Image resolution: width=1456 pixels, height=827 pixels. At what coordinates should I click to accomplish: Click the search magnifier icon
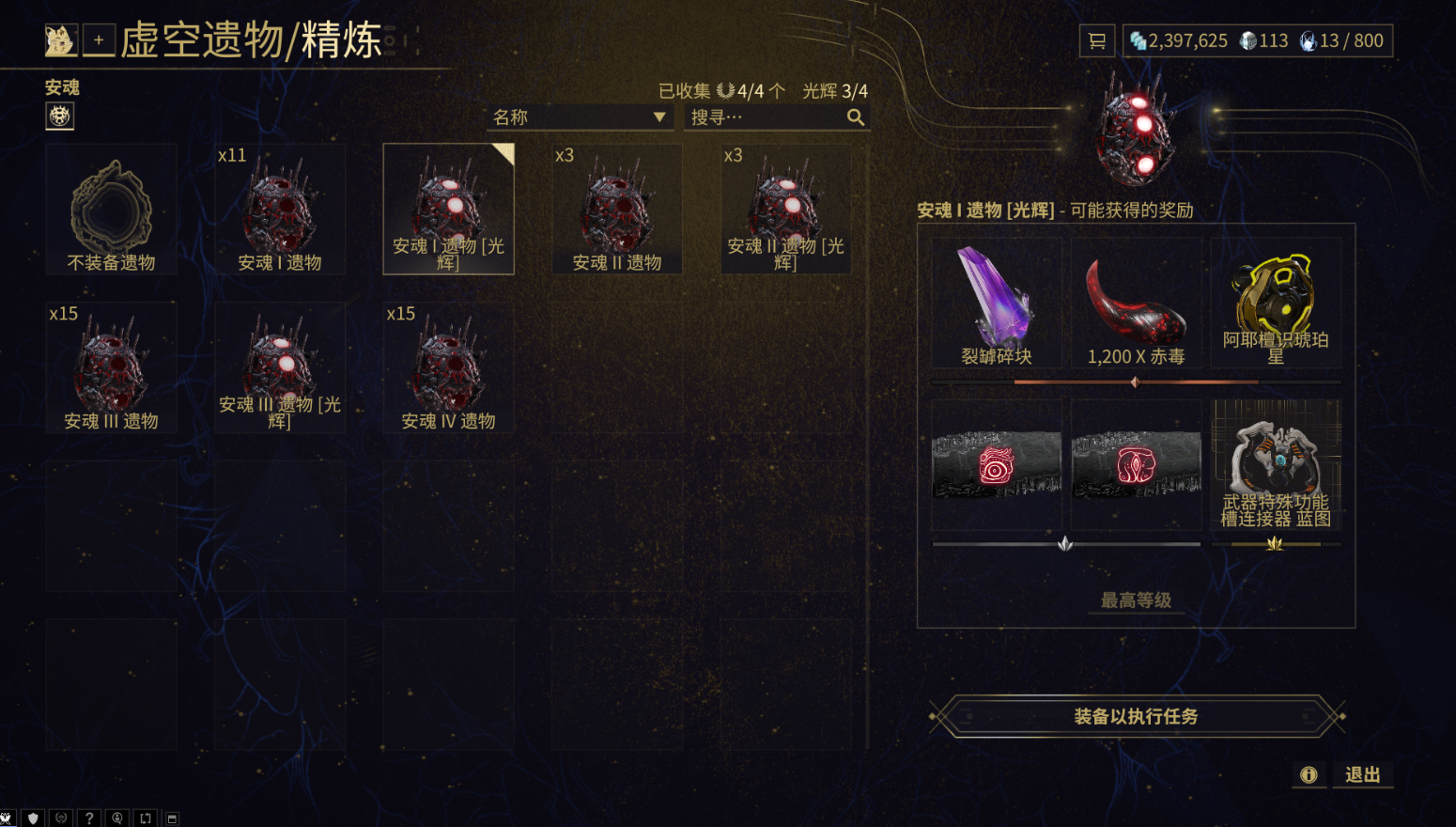tap(855, 117)
